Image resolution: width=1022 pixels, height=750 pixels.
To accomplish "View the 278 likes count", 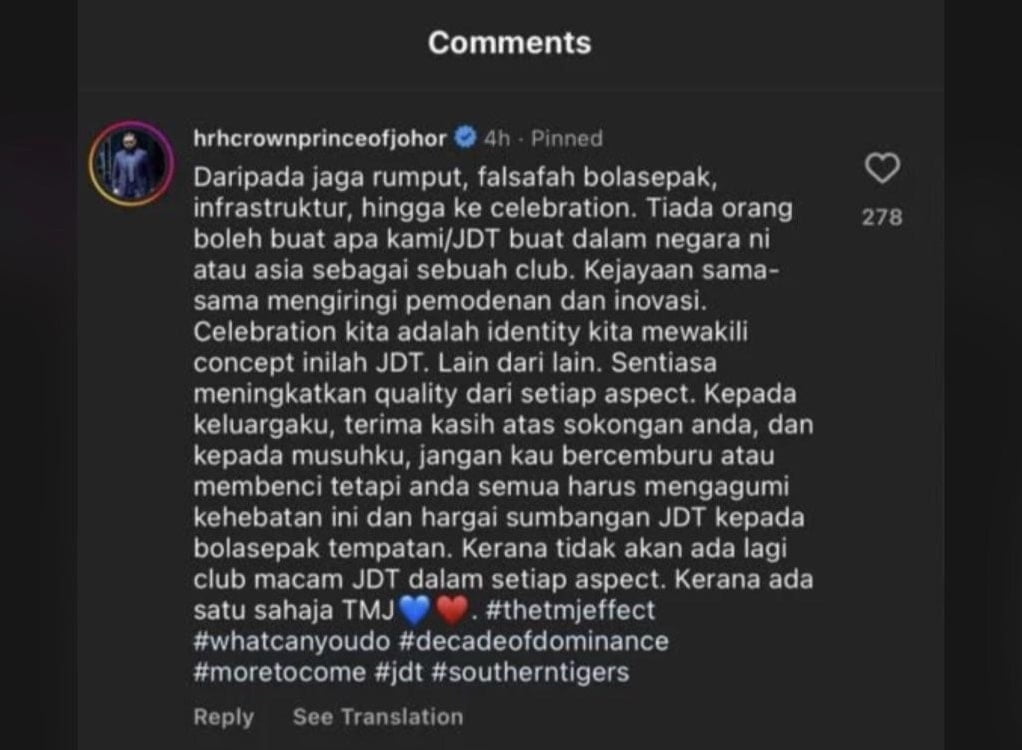I will click(x=882, y=217).
